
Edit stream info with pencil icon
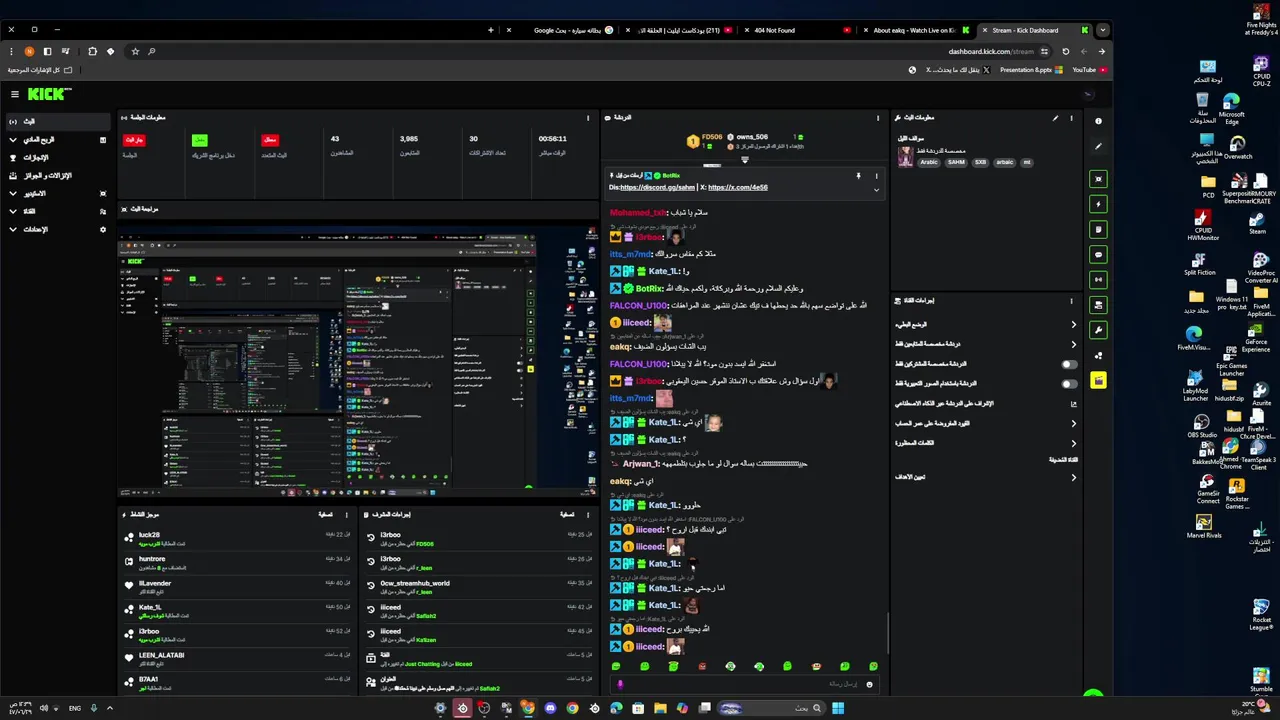[1055, 118]
